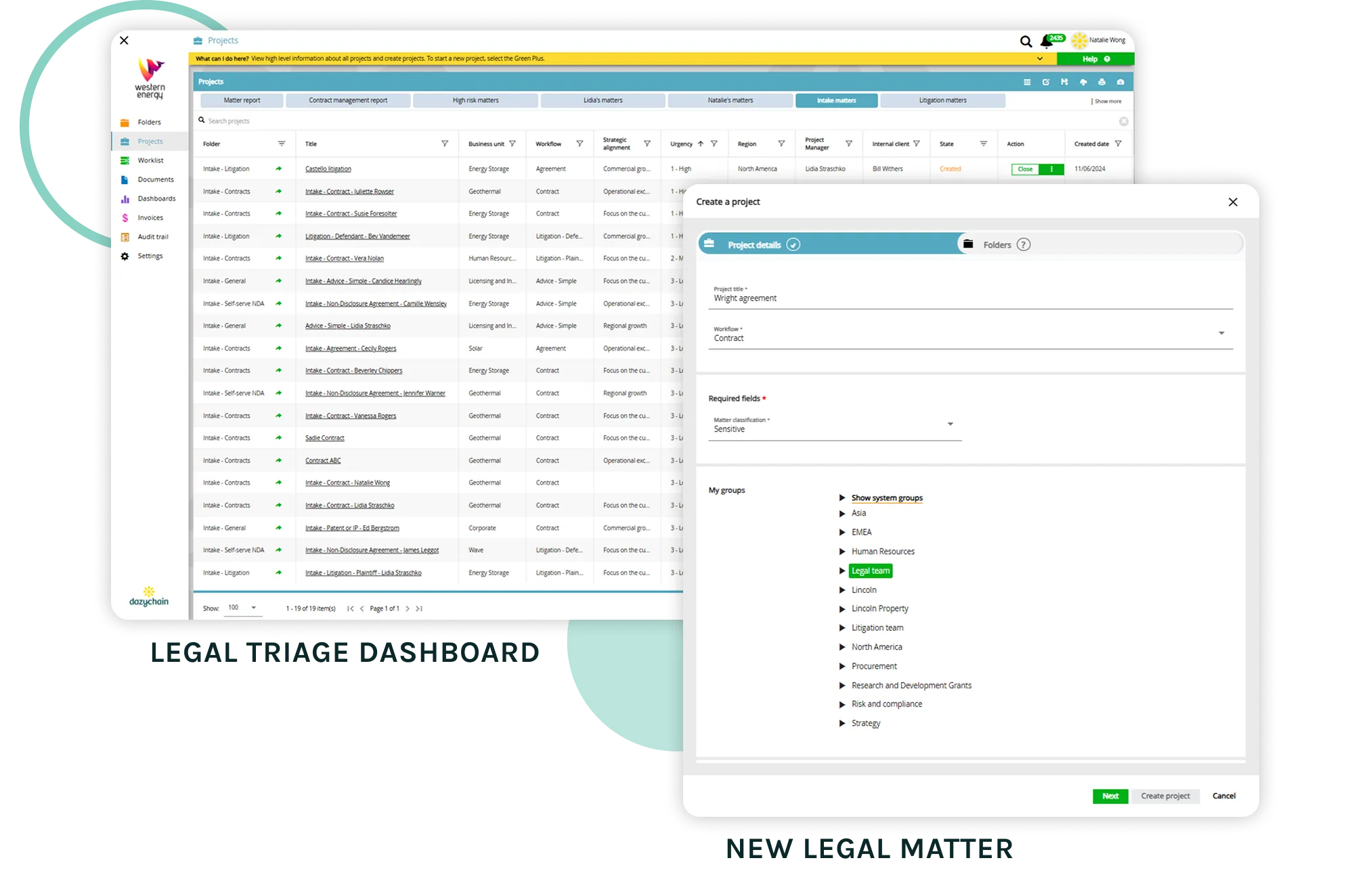Click Cancel in Create a project dialog
This screenshot has height=896, width=1354.
1223,797
